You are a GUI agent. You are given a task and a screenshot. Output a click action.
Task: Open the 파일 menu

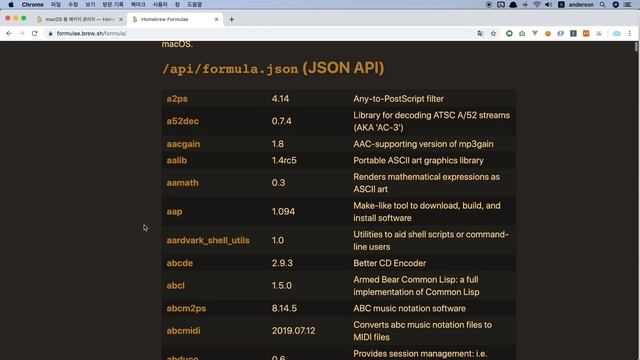tap(56, 4)
